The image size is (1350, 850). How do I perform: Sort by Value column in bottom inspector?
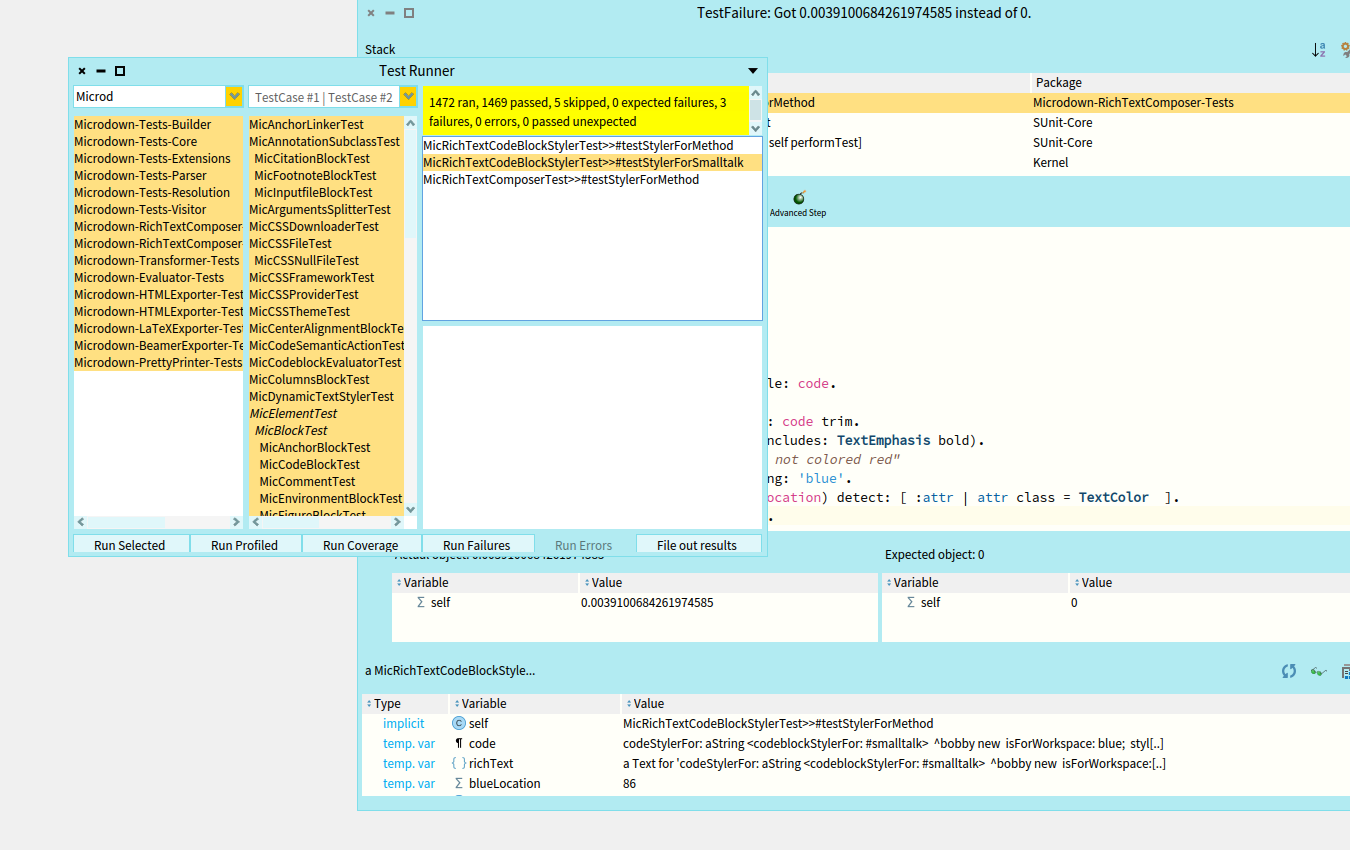point(985,704)
